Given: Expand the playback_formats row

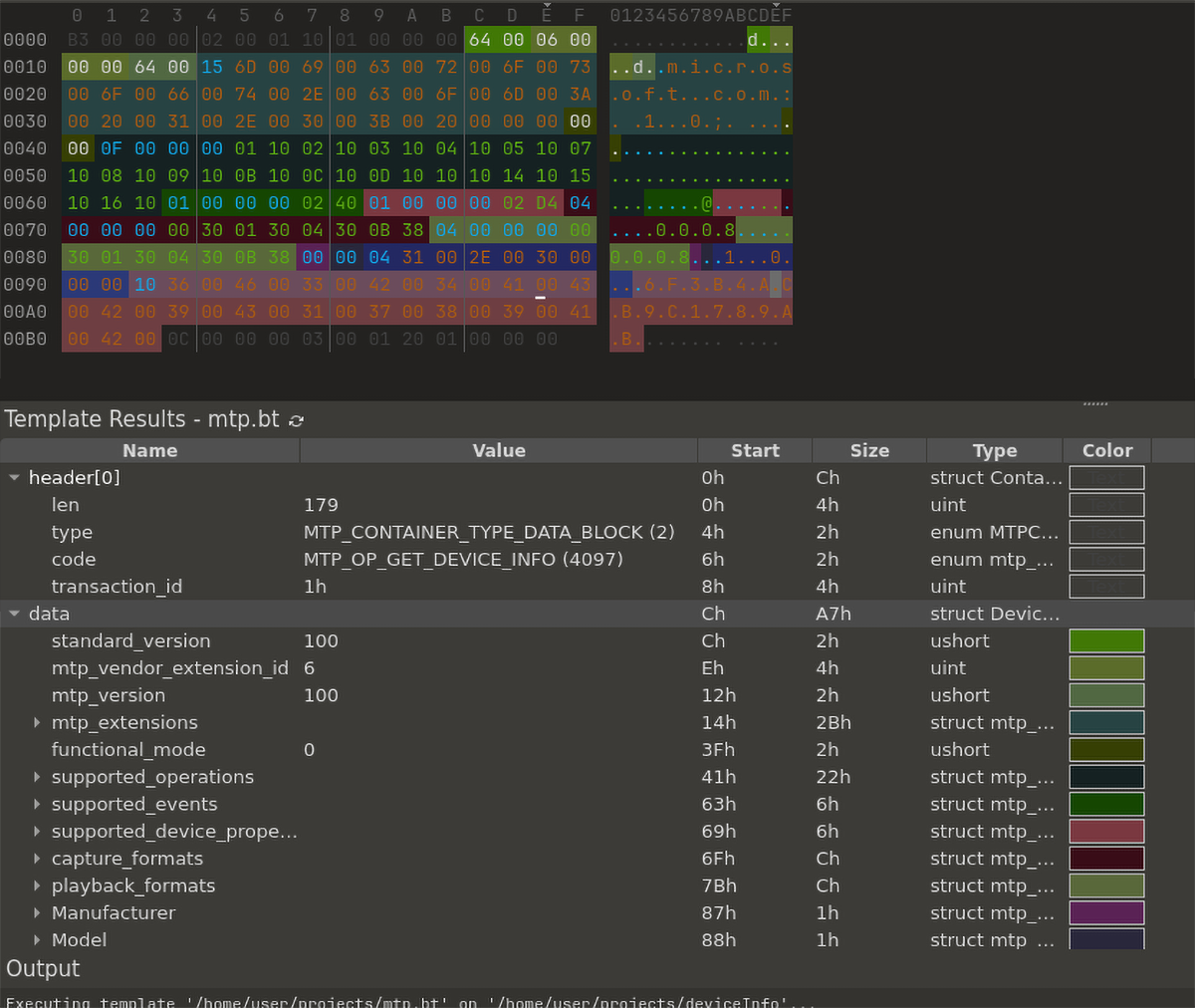Looking at the screenshot, I should (37, 886).
